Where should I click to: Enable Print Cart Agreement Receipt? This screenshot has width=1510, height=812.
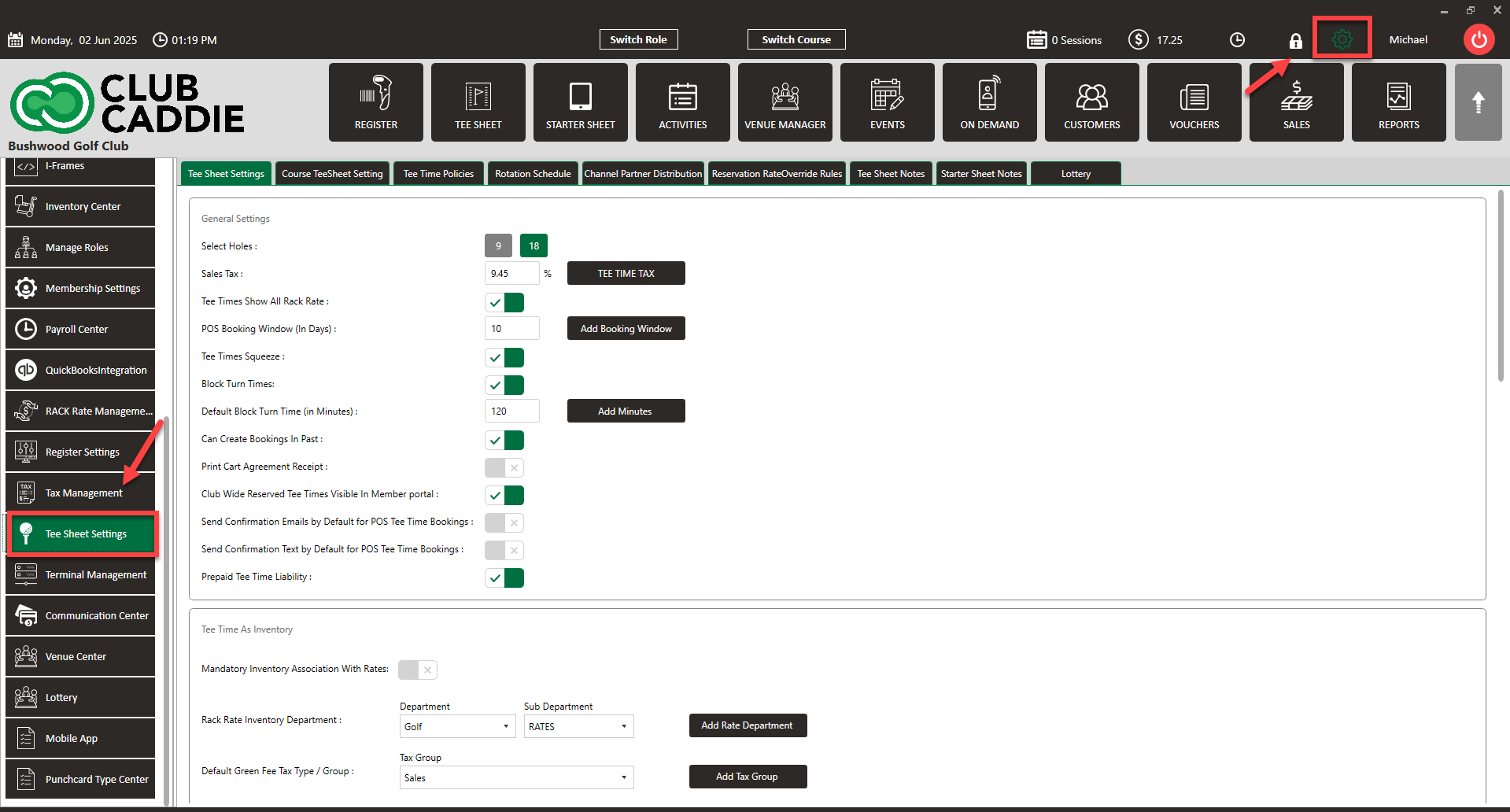coord(504,467)
